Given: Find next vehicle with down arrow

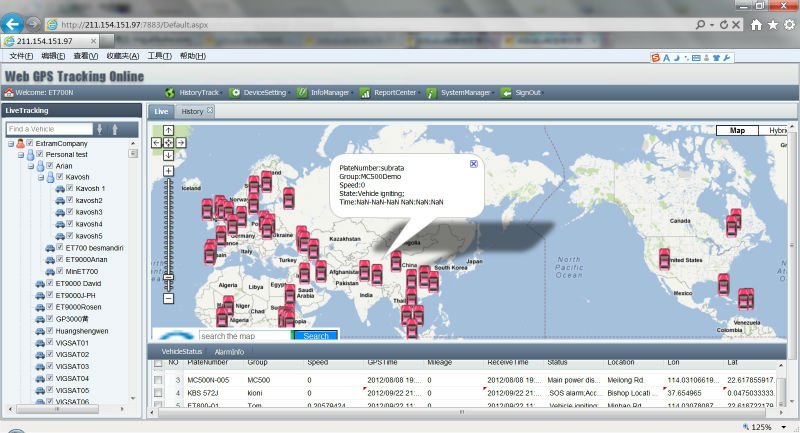Looking at the screenshot, I should 99,129.
